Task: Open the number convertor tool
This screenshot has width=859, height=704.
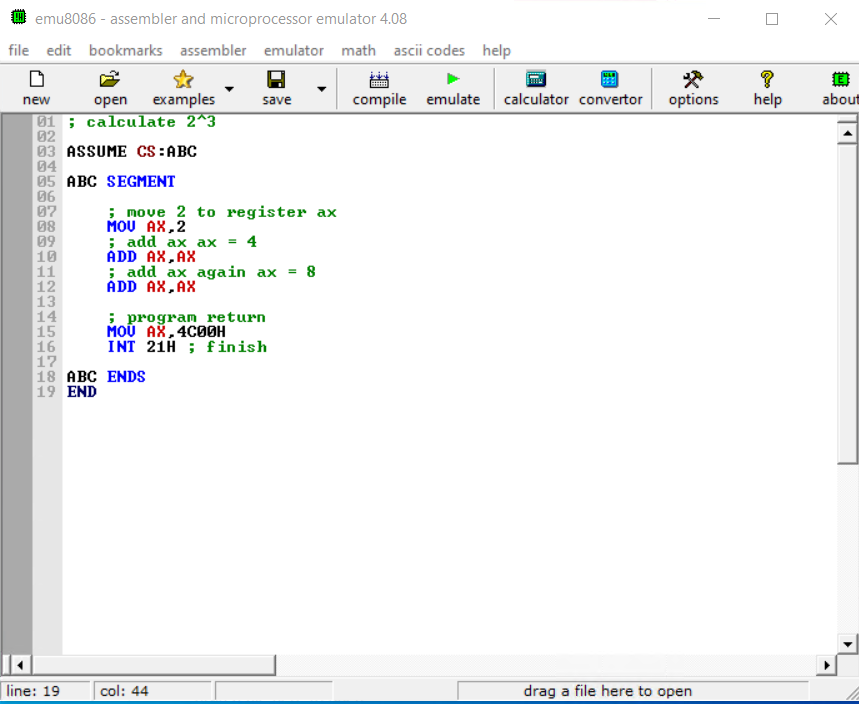Action: [x=610, y=88]
